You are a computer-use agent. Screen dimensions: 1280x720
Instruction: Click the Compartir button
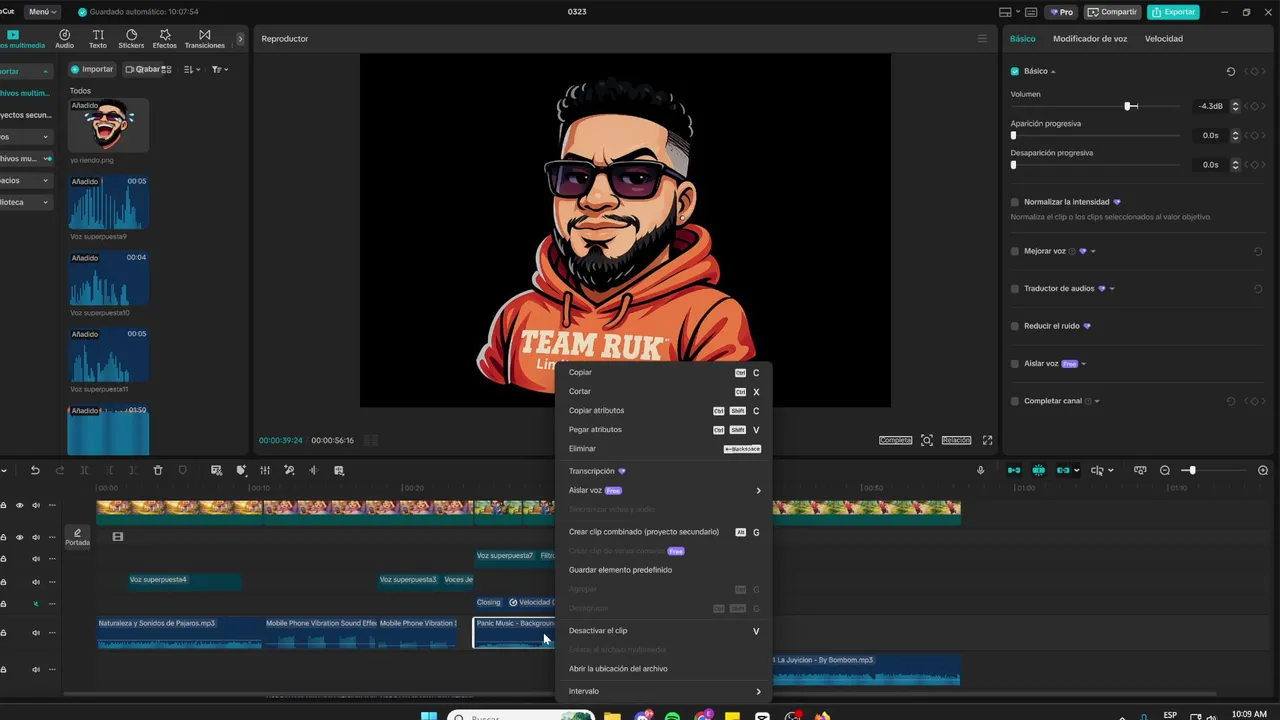click(1113, 12)
